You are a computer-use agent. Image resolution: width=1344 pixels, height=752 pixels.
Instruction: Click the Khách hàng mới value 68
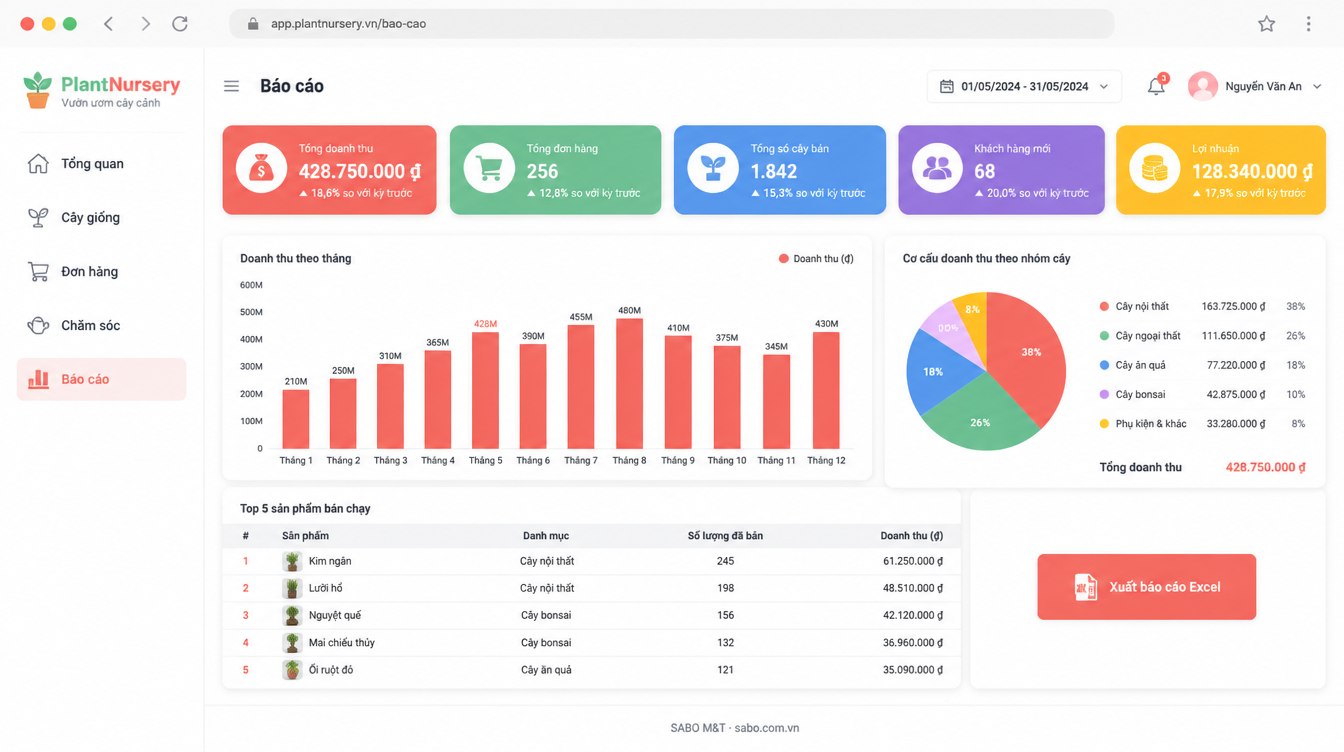click(985, 172)
